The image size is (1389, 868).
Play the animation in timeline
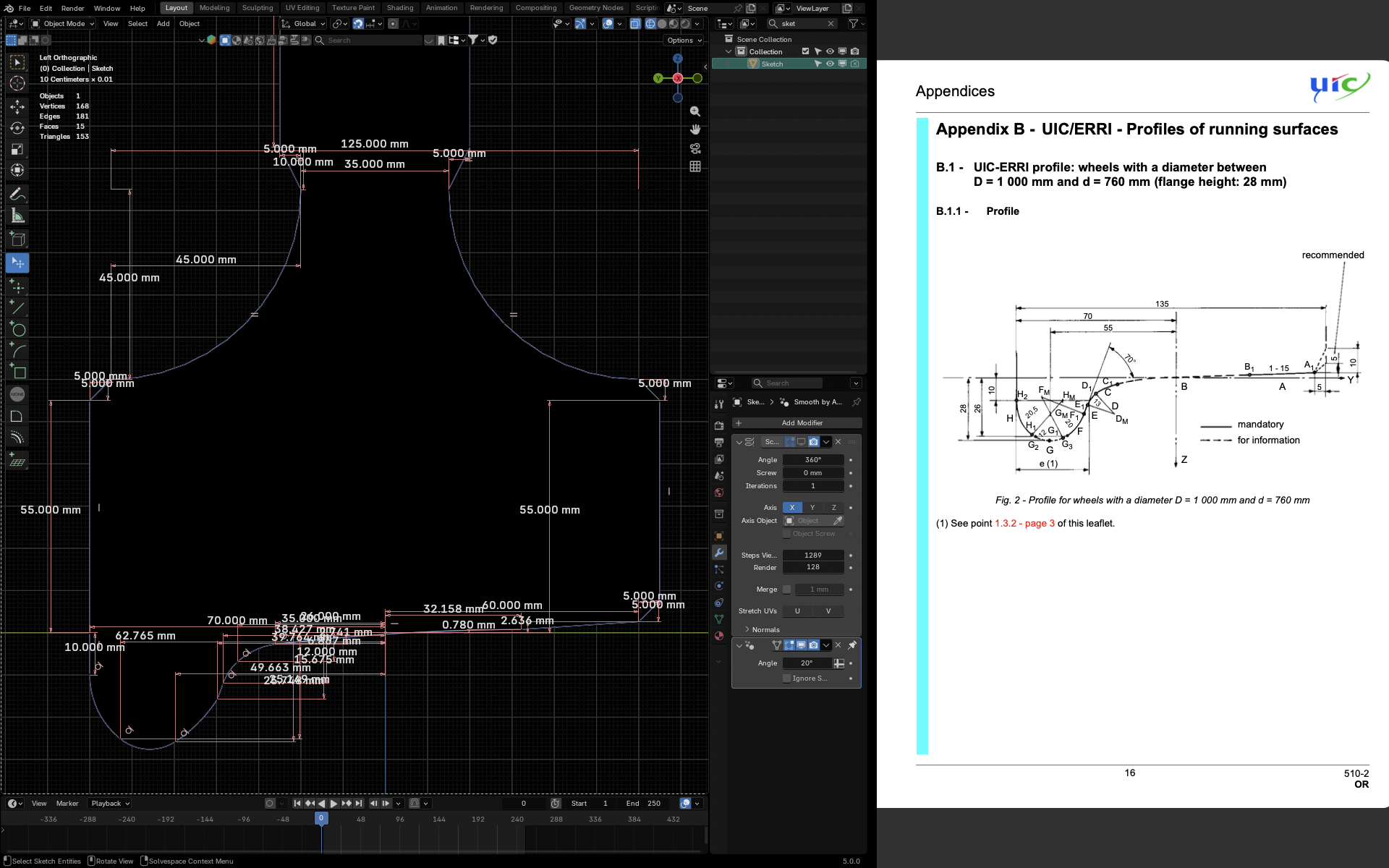pos(334,804)
